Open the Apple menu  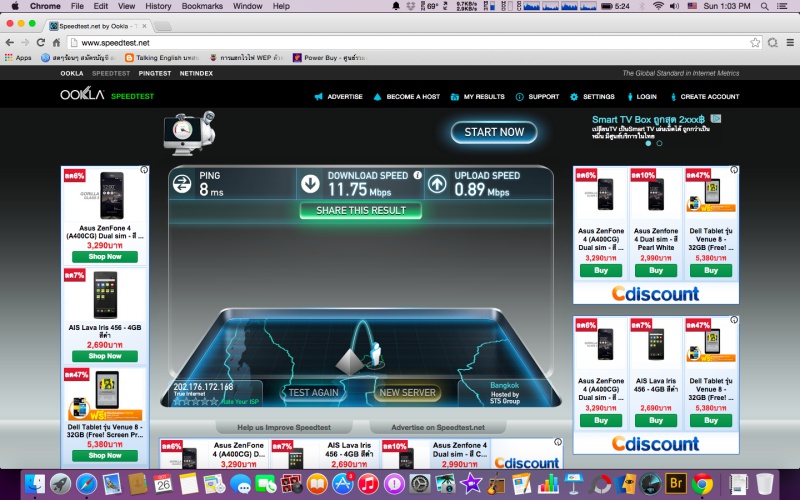(x=15, y=6)
